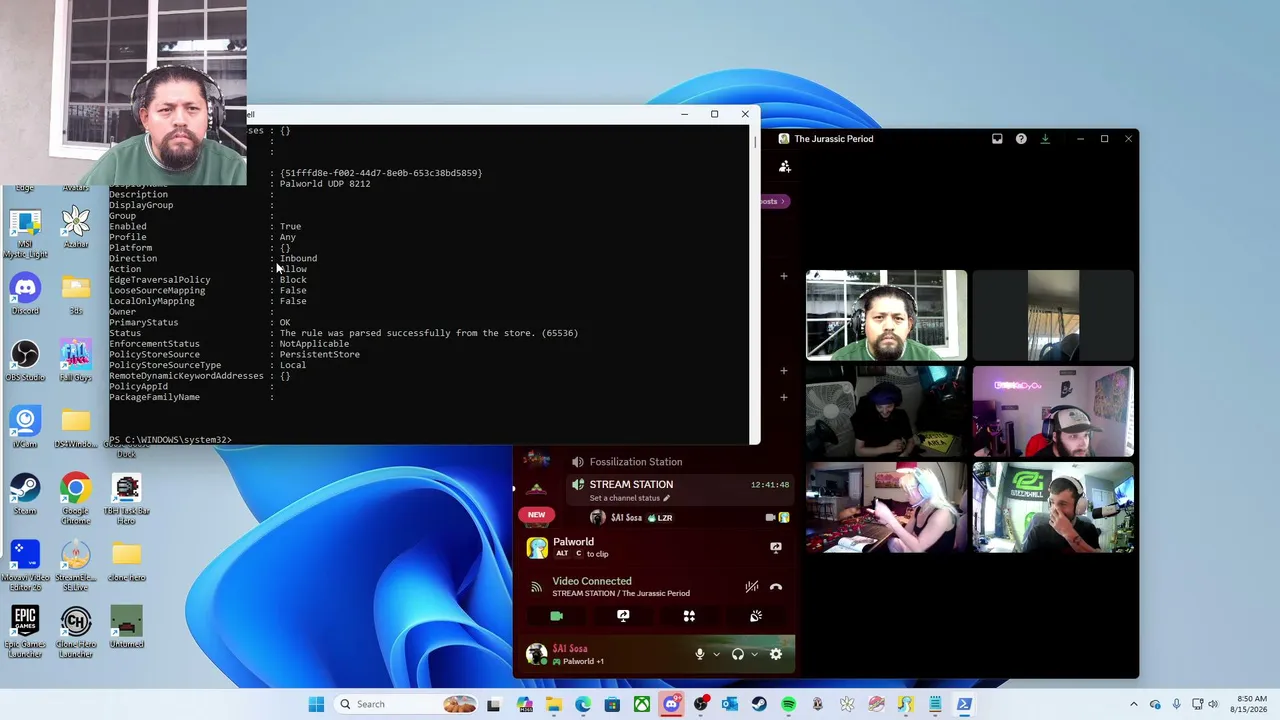This screenshot has height=720, width=1280.
Task: Select the Movavi Video Editor desktop icon
Action: pyautogui.click(x=25, y=566)
